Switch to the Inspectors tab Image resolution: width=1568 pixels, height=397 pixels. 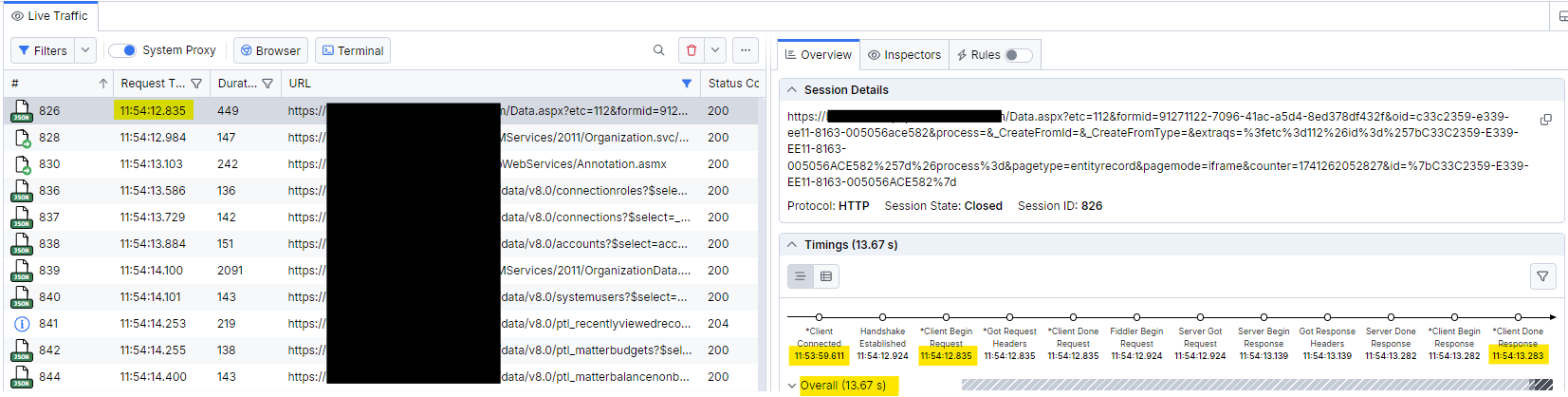(x=904, y=55)
